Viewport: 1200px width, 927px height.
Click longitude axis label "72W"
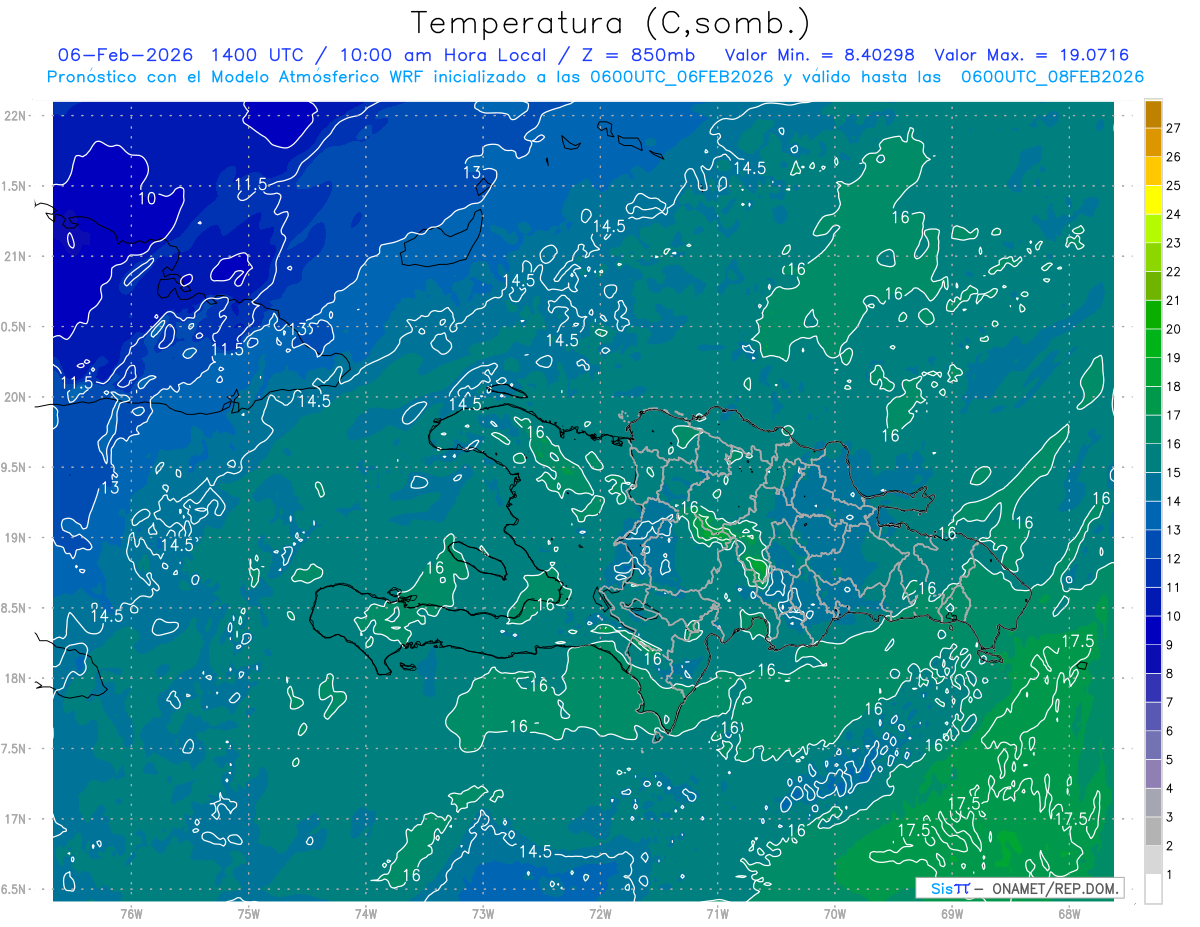[x=600, y=914]
